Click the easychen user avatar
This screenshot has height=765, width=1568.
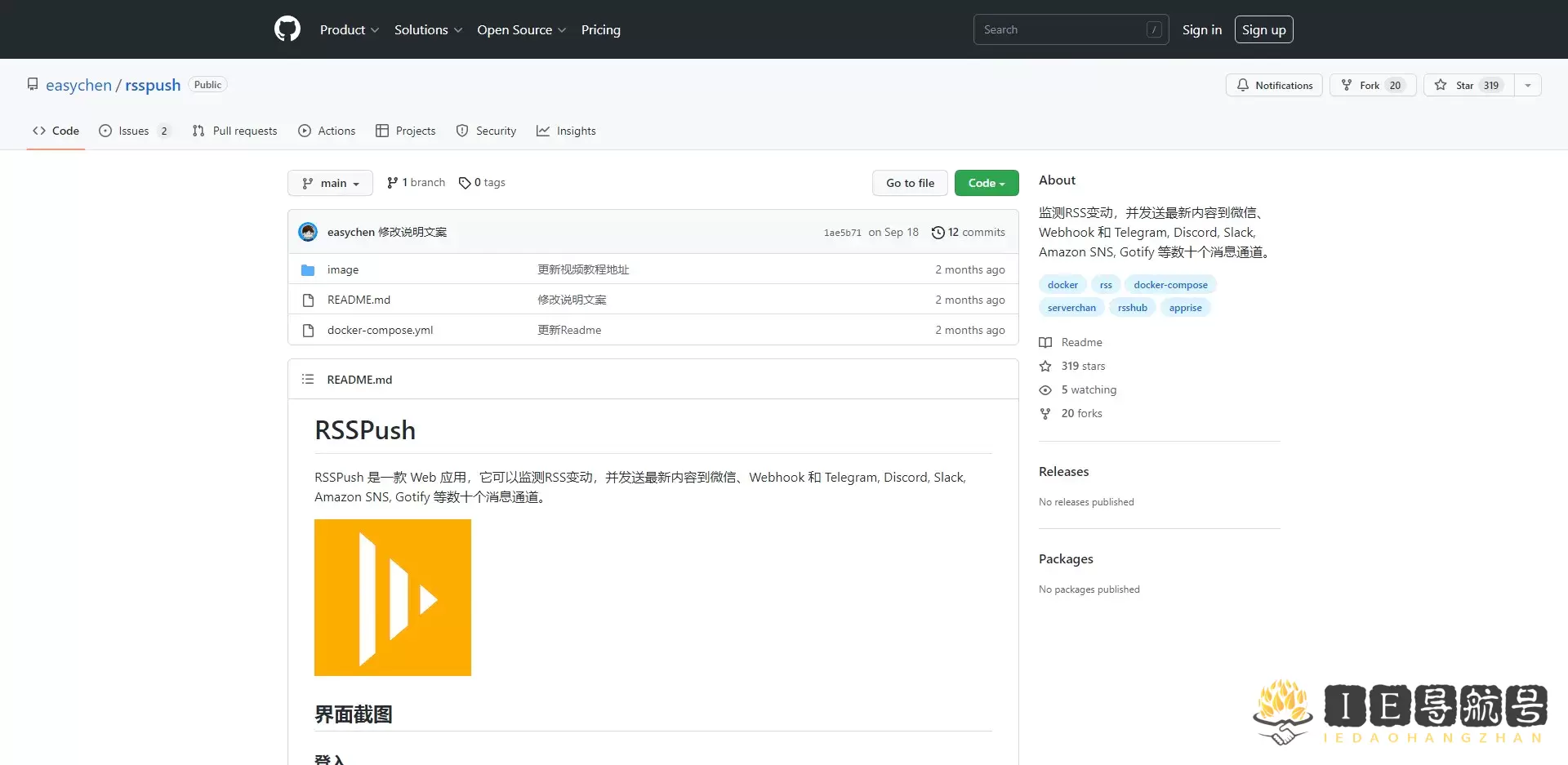(308, 232)
